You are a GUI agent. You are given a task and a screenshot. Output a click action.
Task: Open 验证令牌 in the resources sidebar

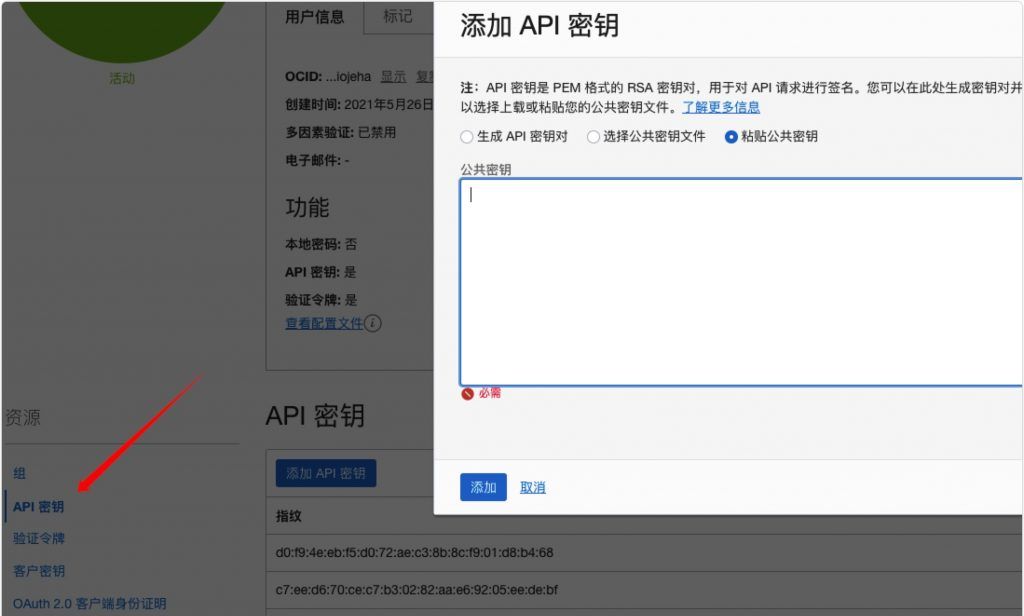click(39, 538)
